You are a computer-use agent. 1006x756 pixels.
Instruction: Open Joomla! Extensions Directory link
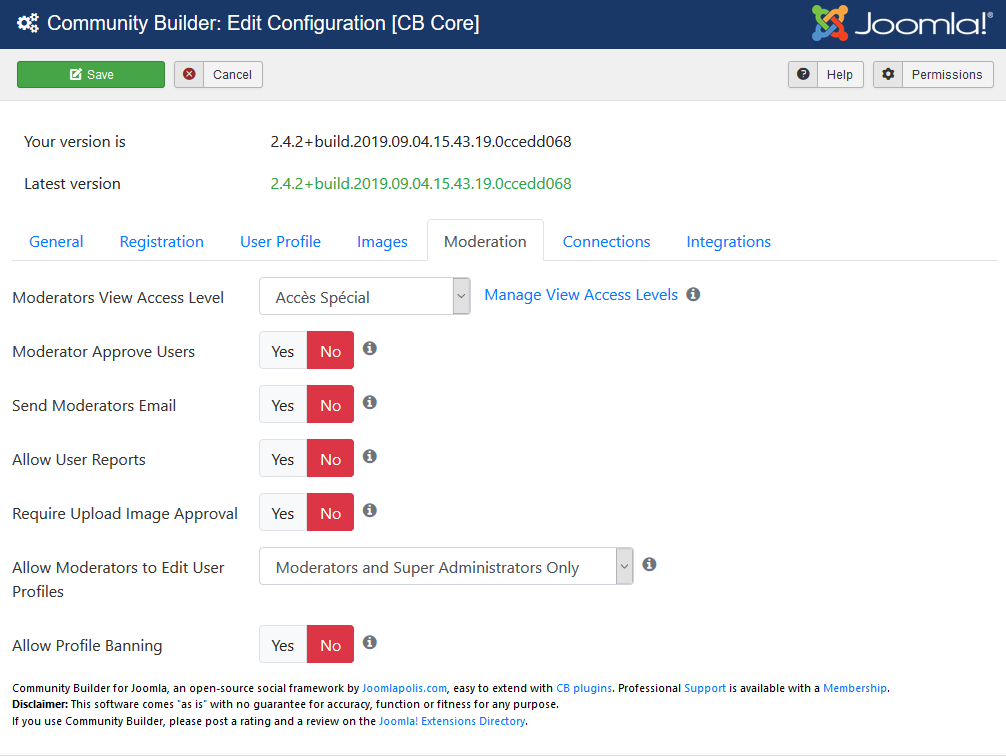tap(452, 721)
